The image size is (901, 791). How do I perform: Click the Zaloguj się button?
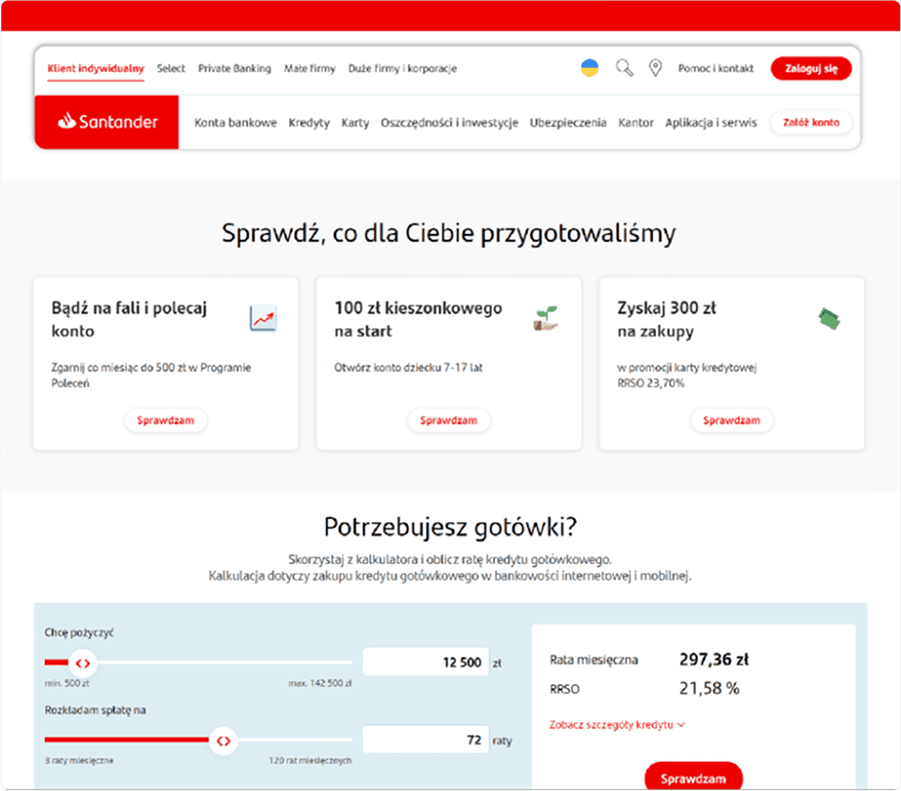(x=811, y=68)
